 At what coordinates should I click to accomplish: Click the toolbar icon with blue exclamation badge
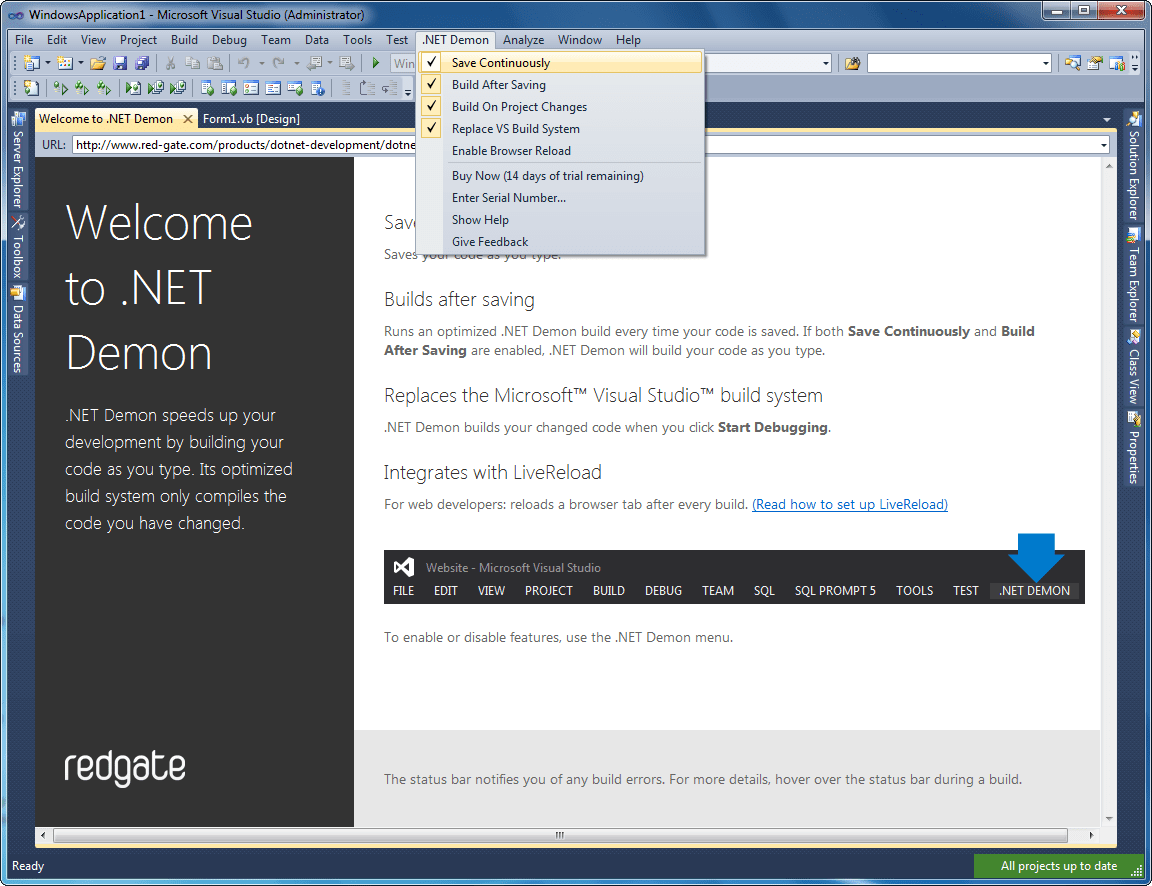[x=317, y=88]
